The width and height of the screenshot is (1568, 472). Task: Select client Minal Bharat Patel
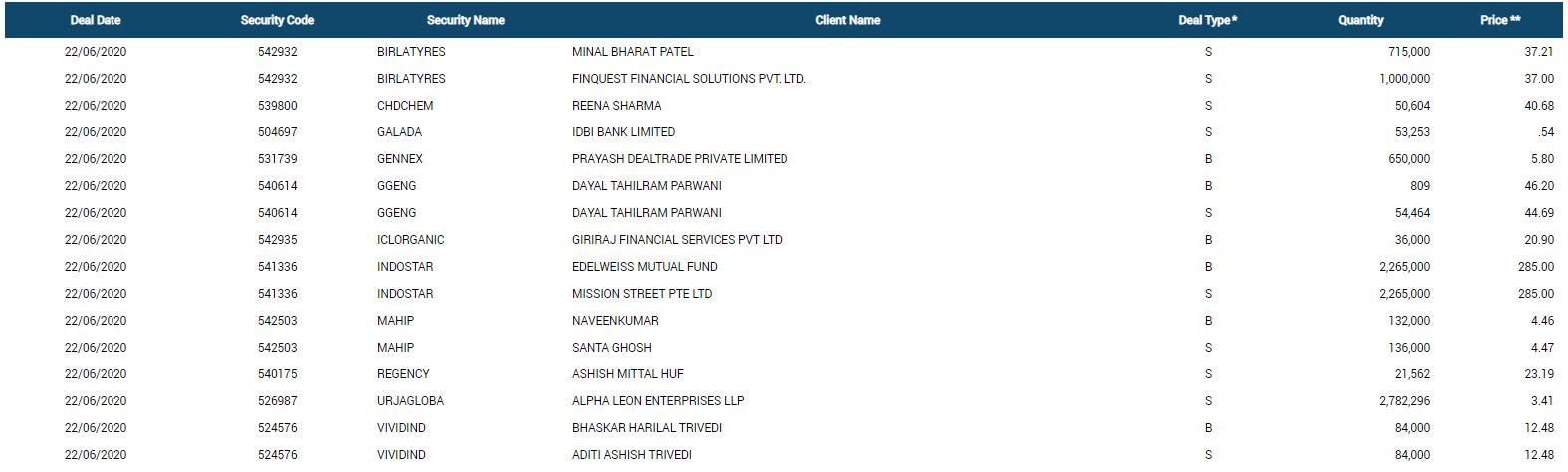[632, 52]
